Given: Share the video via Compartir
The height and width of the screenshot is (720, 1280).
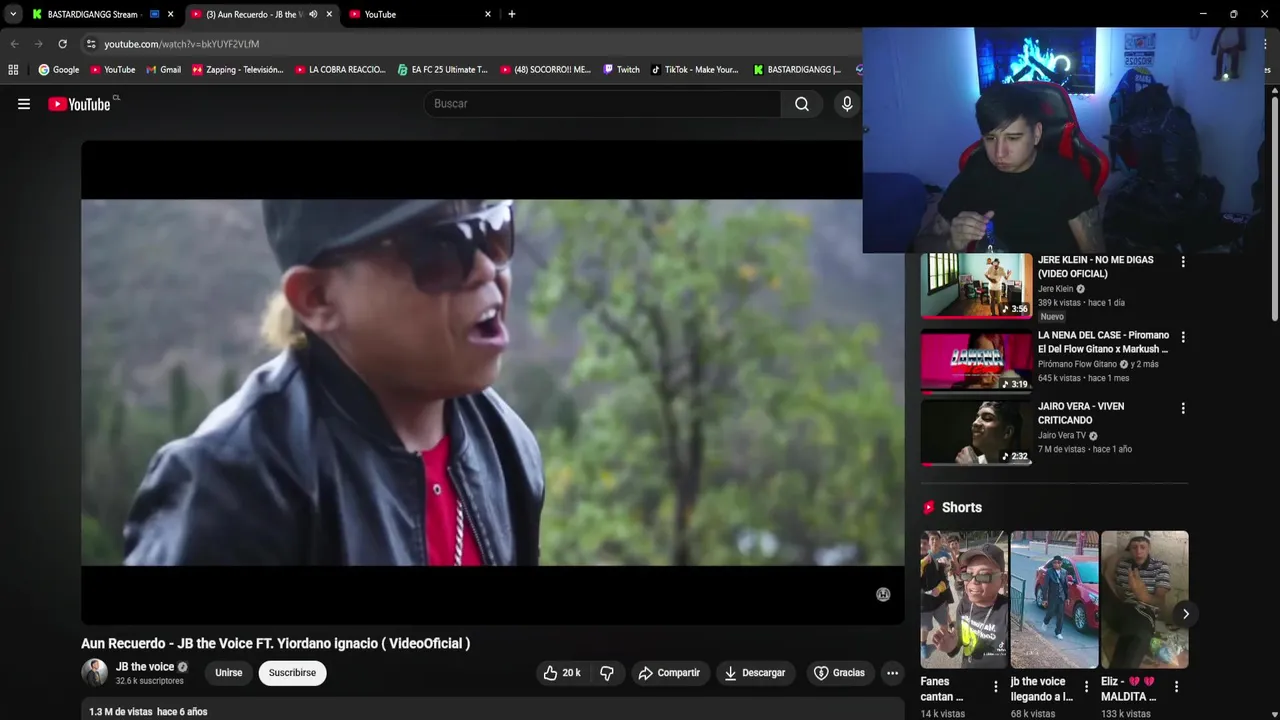Looking at the screenshot, I should [x=670, y=673].
